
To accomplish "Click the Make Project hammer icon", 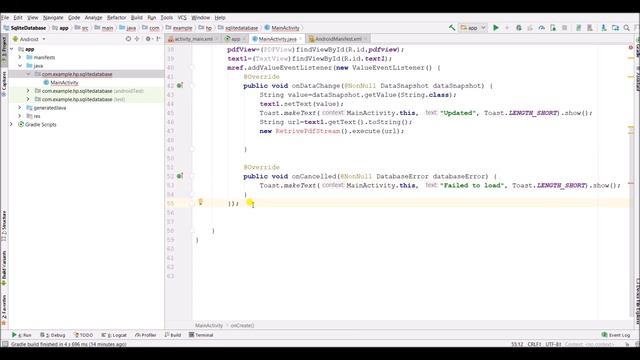I will pyautogui.click(x=452, y=28).
